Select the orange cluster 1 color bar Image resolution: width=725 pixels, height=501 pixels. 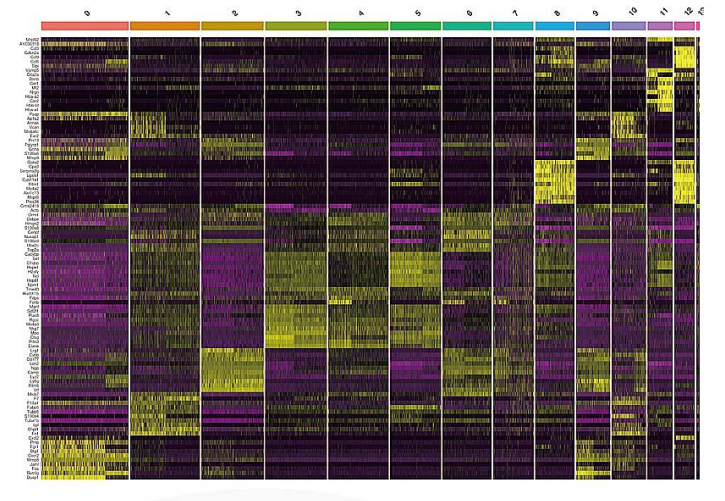[165, 25]
